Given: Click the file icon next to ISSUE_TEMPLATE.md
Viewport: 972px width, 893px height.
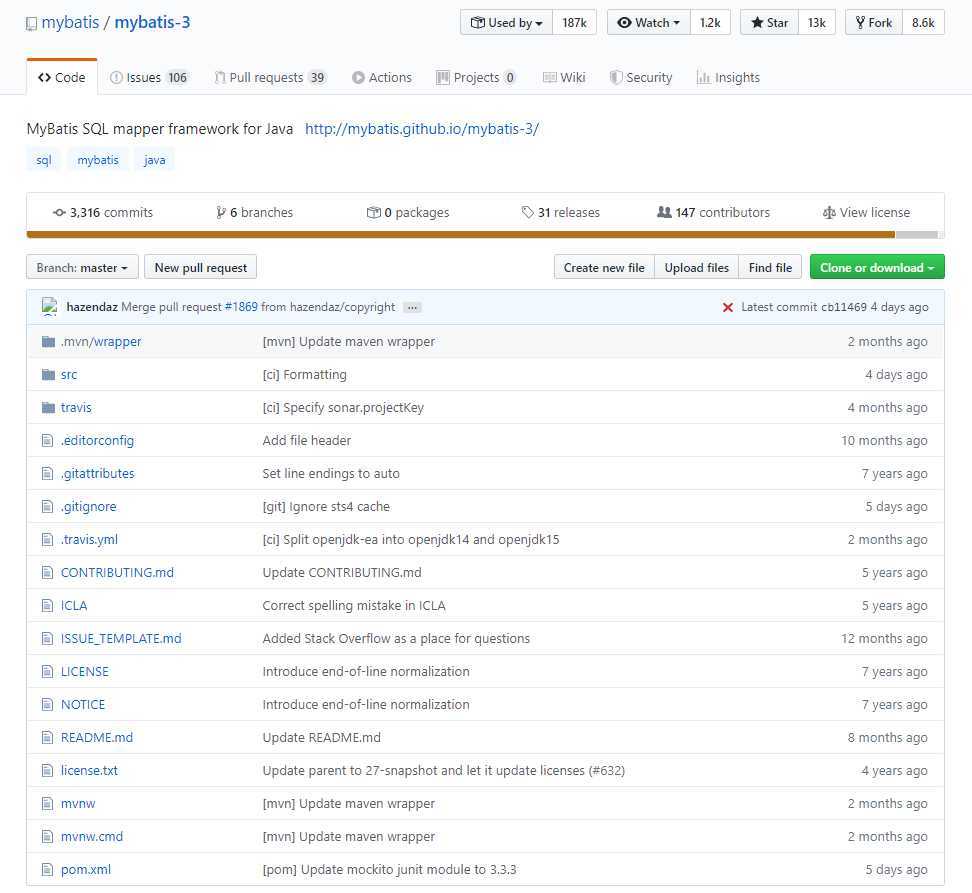Looking at the screenshot, I should tap(47, 638).
